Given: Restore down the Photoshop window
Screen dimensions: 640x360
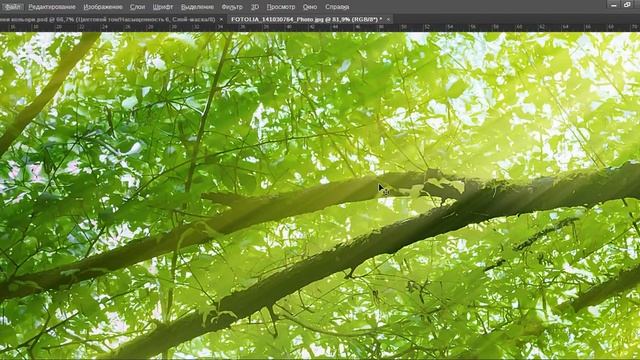Looking at the screenshot, I should [627, 5].
